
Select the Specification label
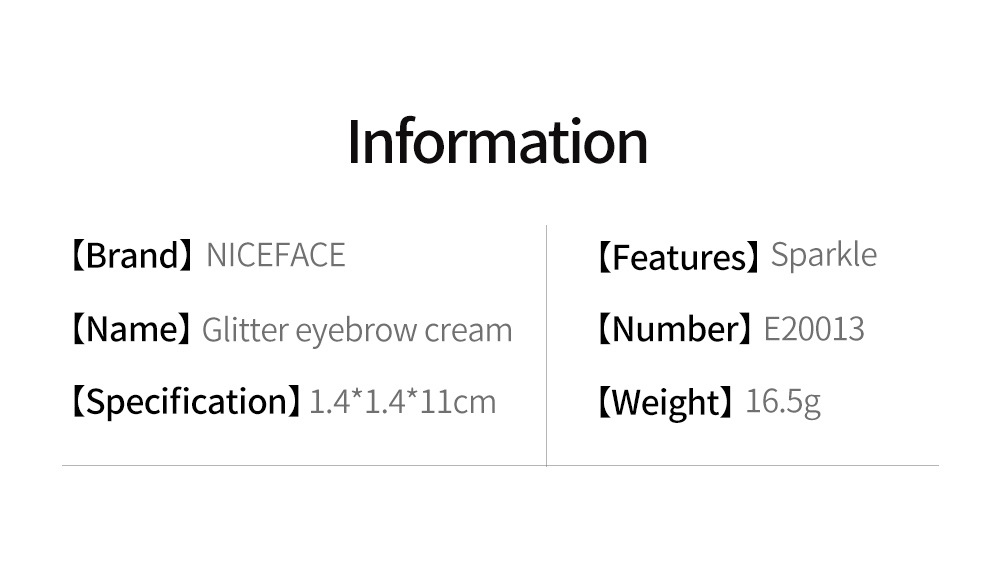pos(184,403)
